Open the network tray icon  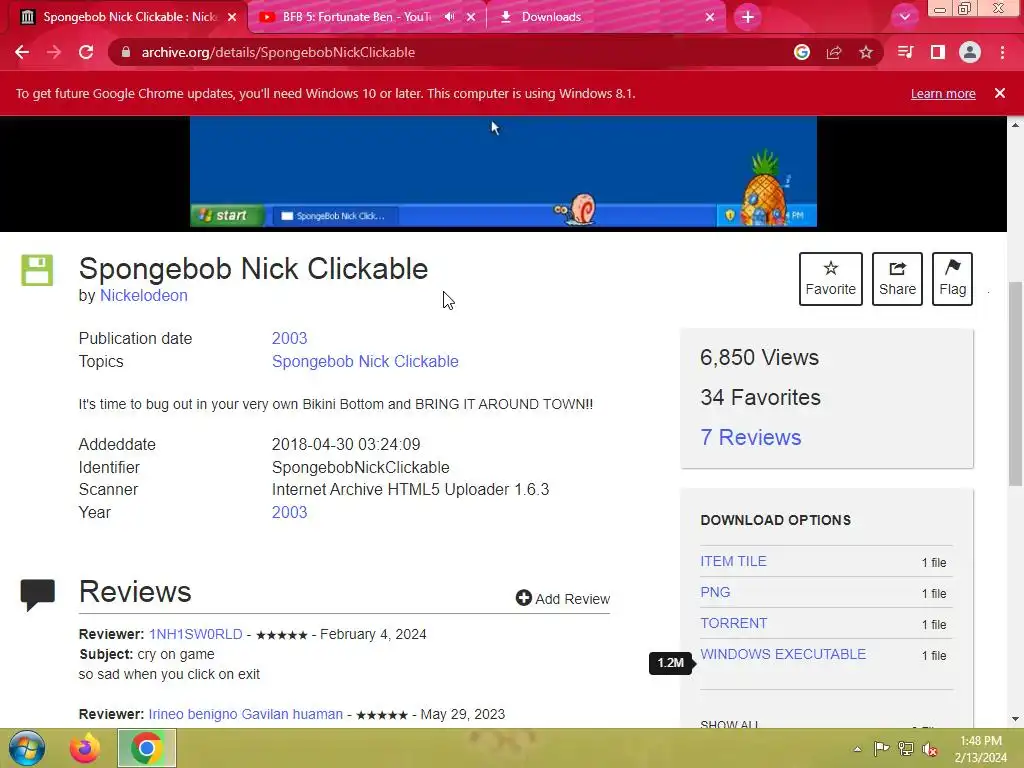[x=905, y=749]
